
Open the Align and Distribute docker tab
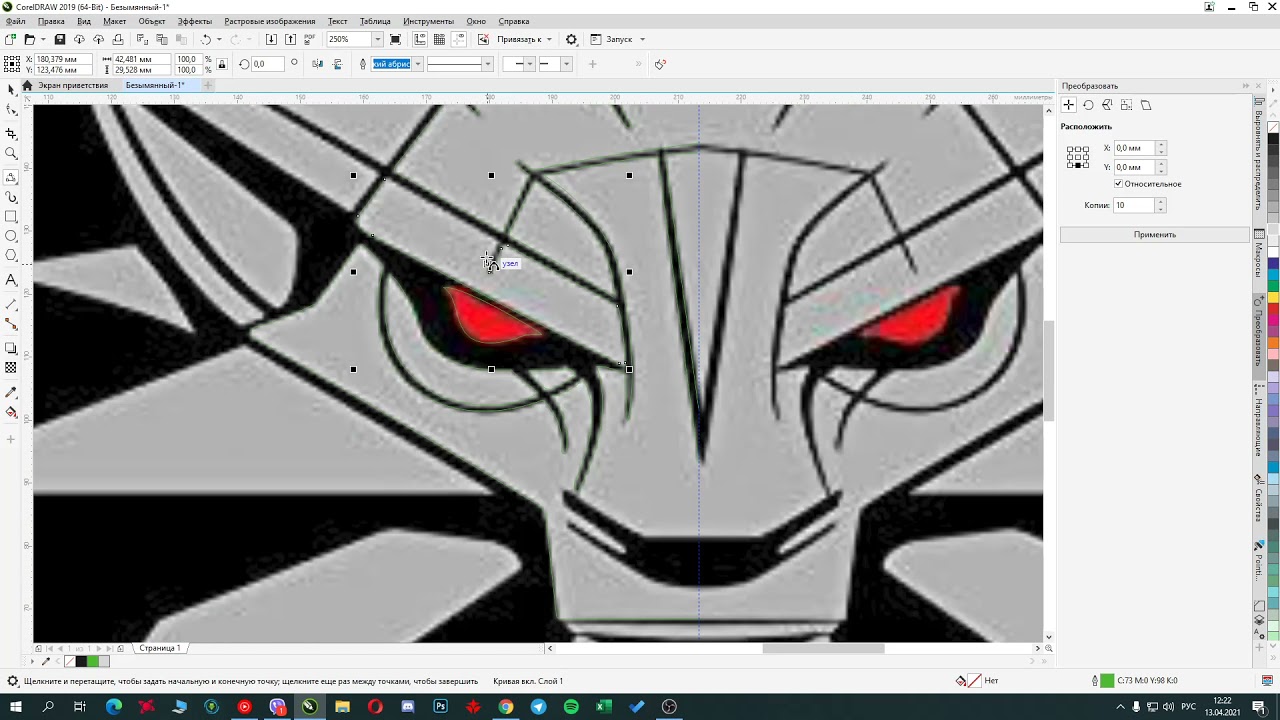pyautogui.click(x=1258, y=155)
